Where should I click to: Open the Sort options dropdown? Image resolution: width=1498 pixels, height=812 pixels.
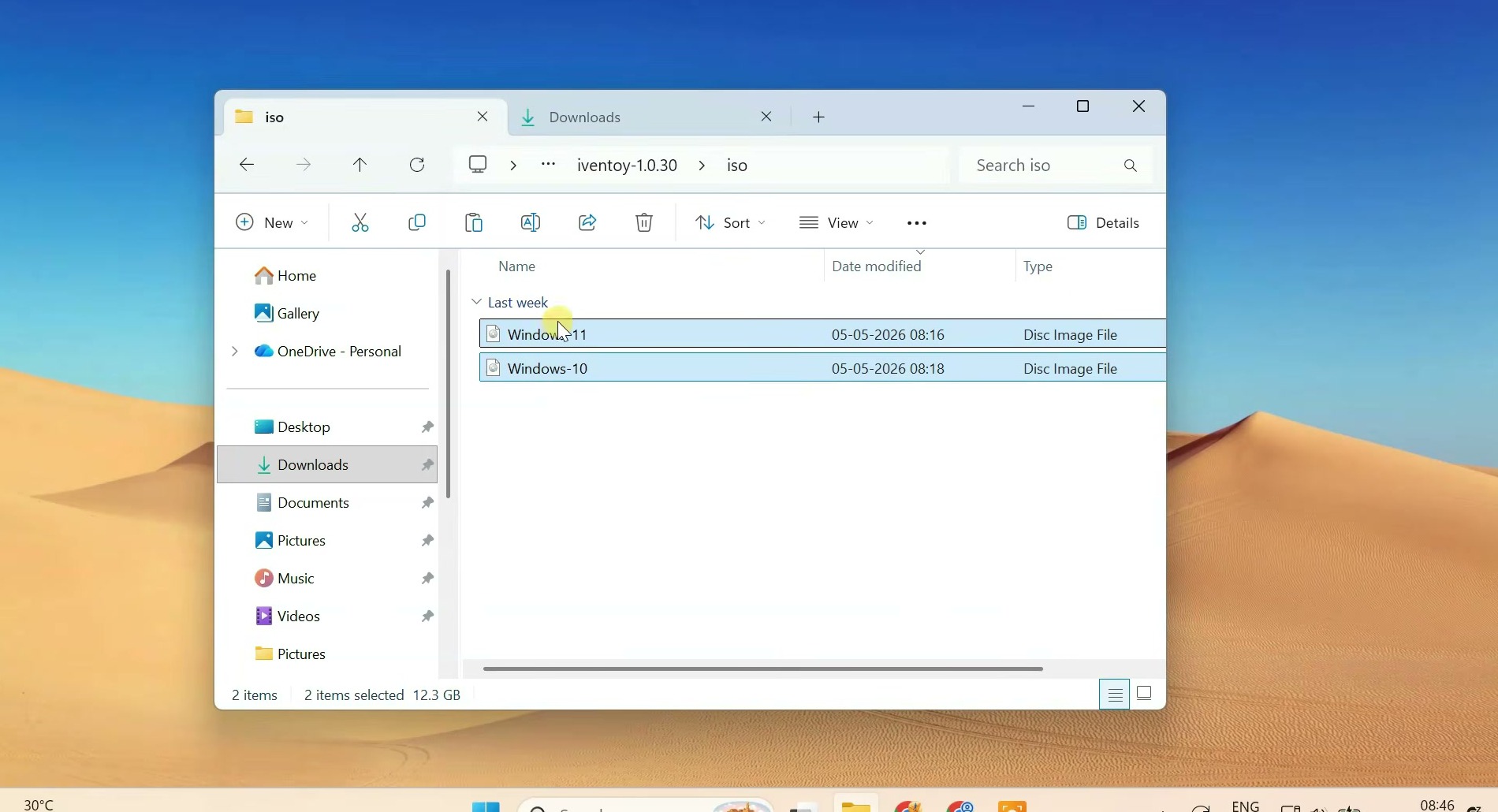730,223
